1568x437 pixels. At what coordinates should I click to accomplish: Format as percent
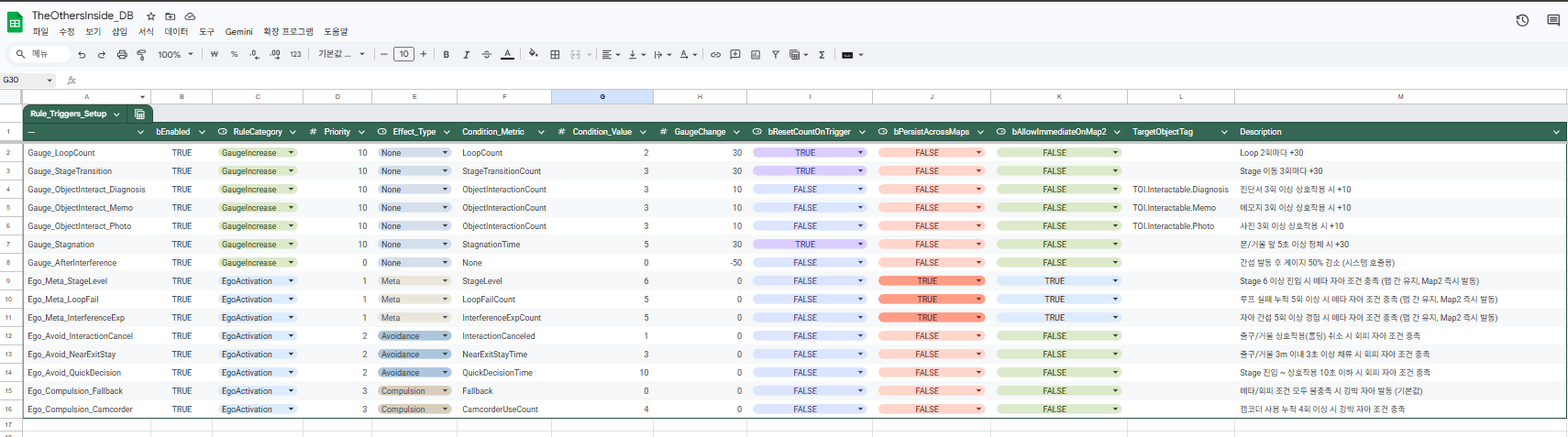235,55
